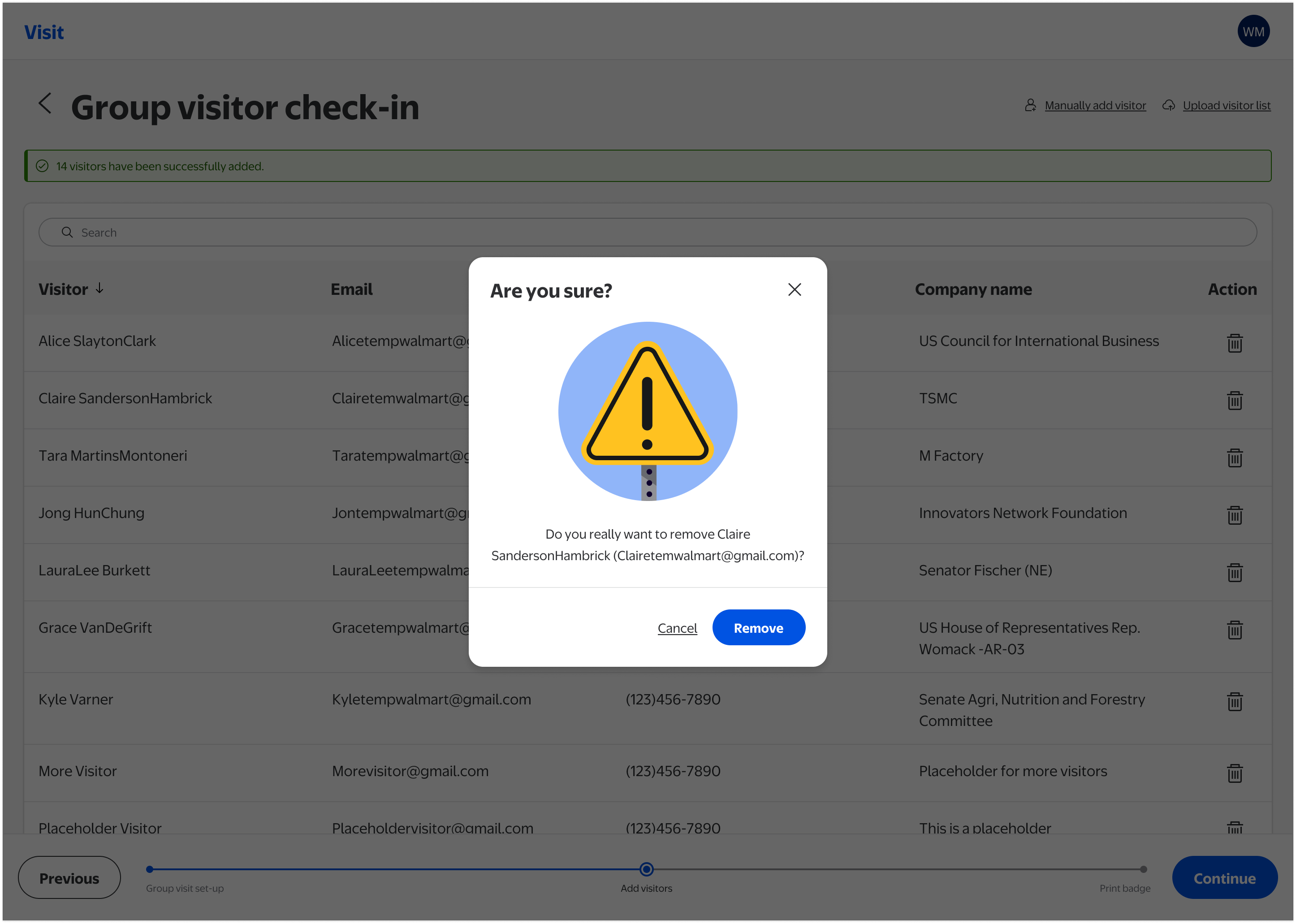Click cloud upload icon beside Upload visitor list
Screen dimensions: 1296x924
[x=1169, y=105]
